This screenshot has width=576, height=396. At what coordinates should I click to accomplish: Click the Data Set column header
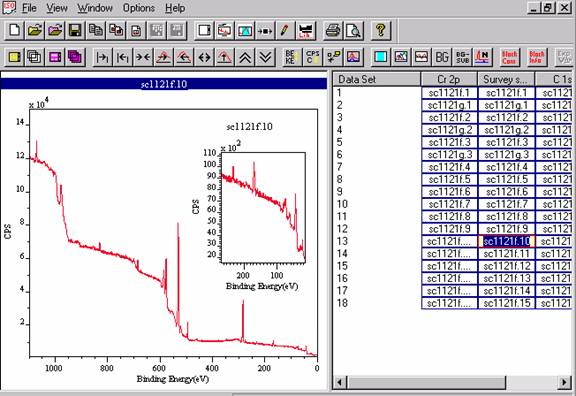click(x=377, y=79)
